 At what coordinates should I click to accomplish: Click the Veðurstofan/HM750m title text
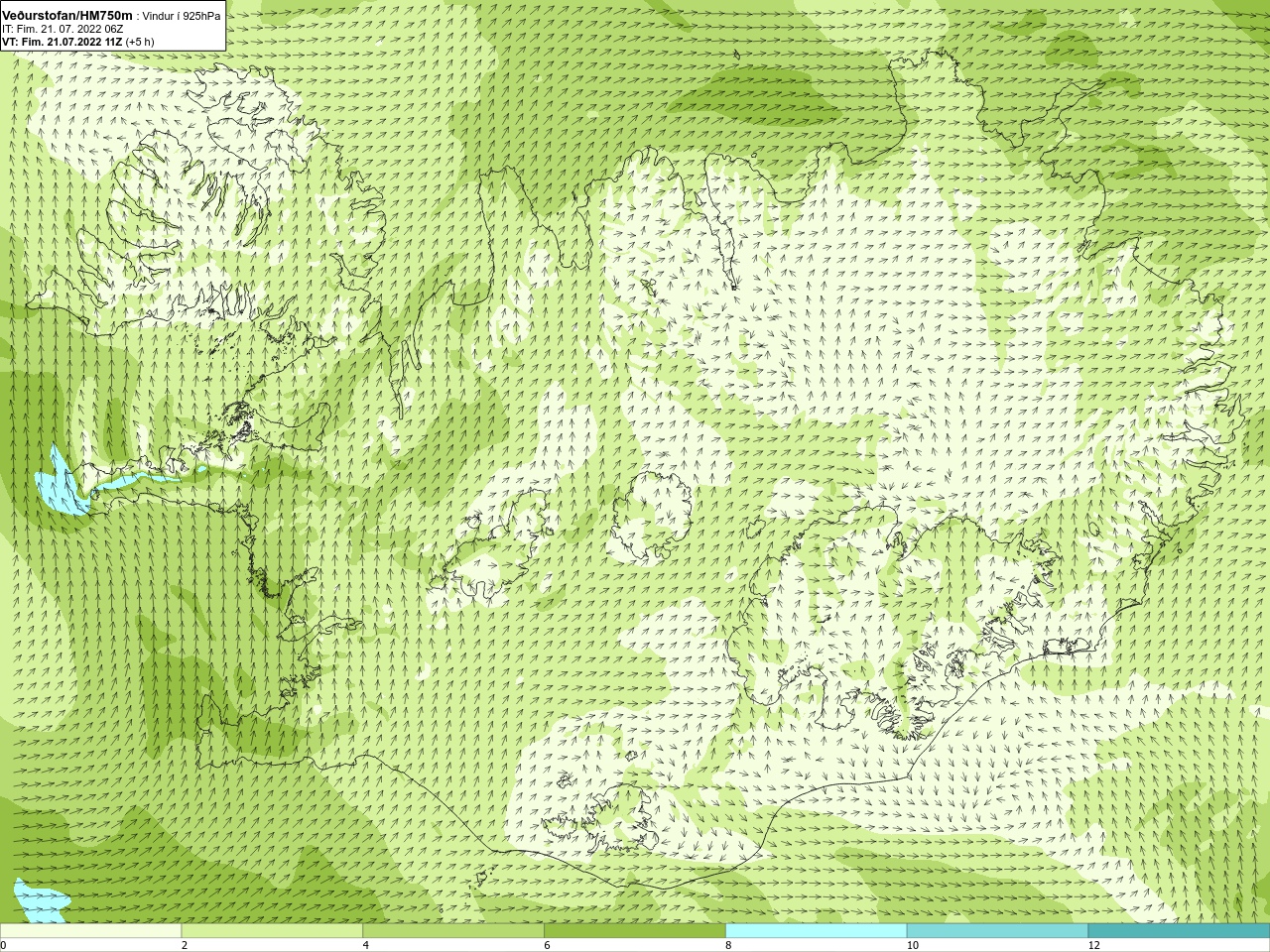pos(67,15)
